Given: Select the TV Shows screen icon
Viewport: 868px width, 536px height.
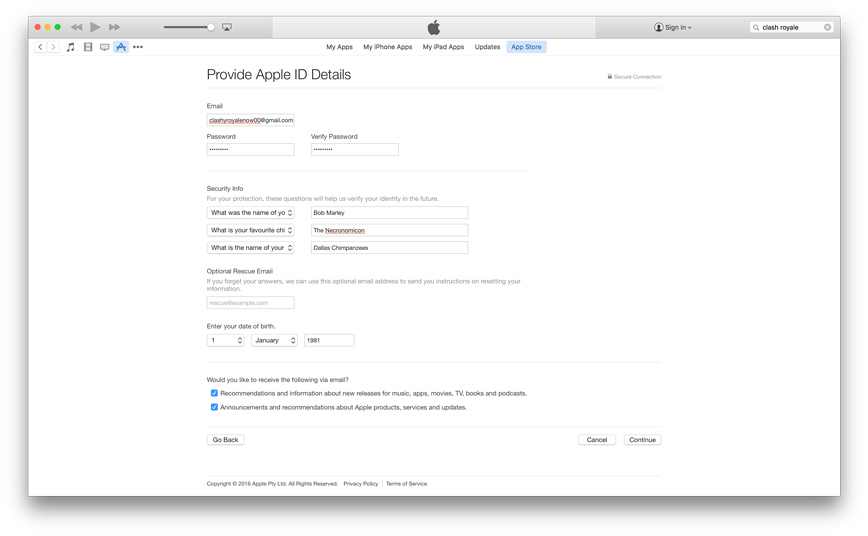Looking at the screenshot, I should [104, 47].
